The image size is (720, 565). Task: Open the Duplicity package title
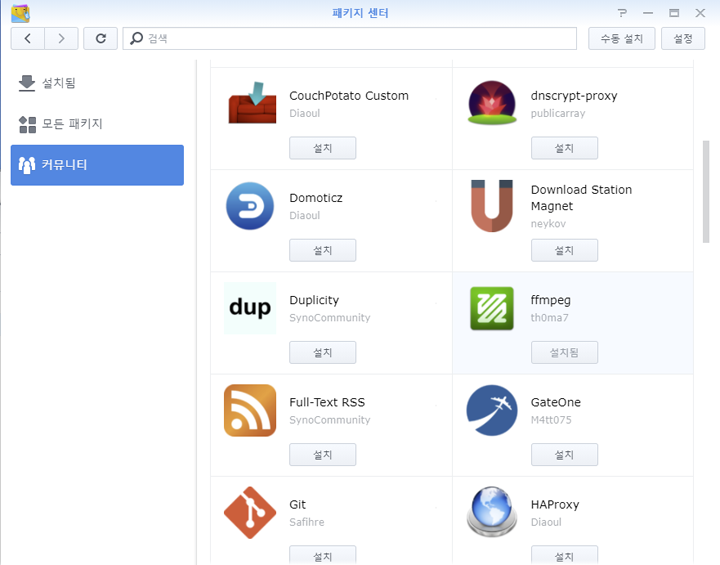coord(314,300)
